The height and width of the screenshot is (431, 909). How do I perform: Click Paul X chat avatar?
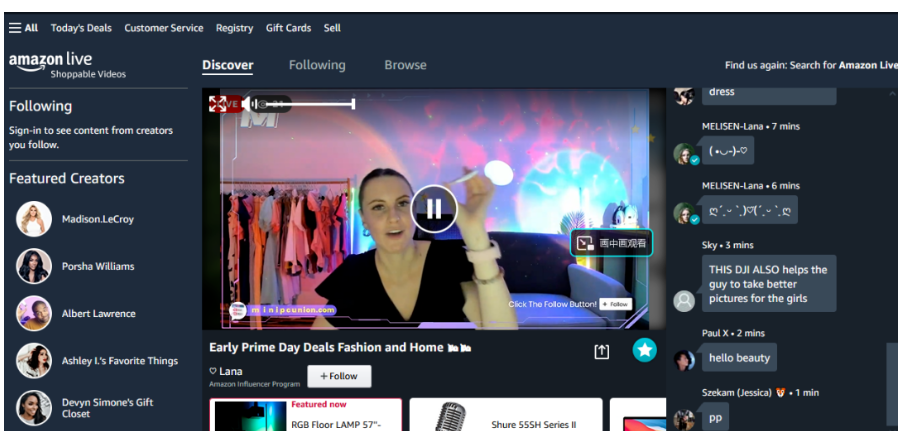[x=684, y=360]
